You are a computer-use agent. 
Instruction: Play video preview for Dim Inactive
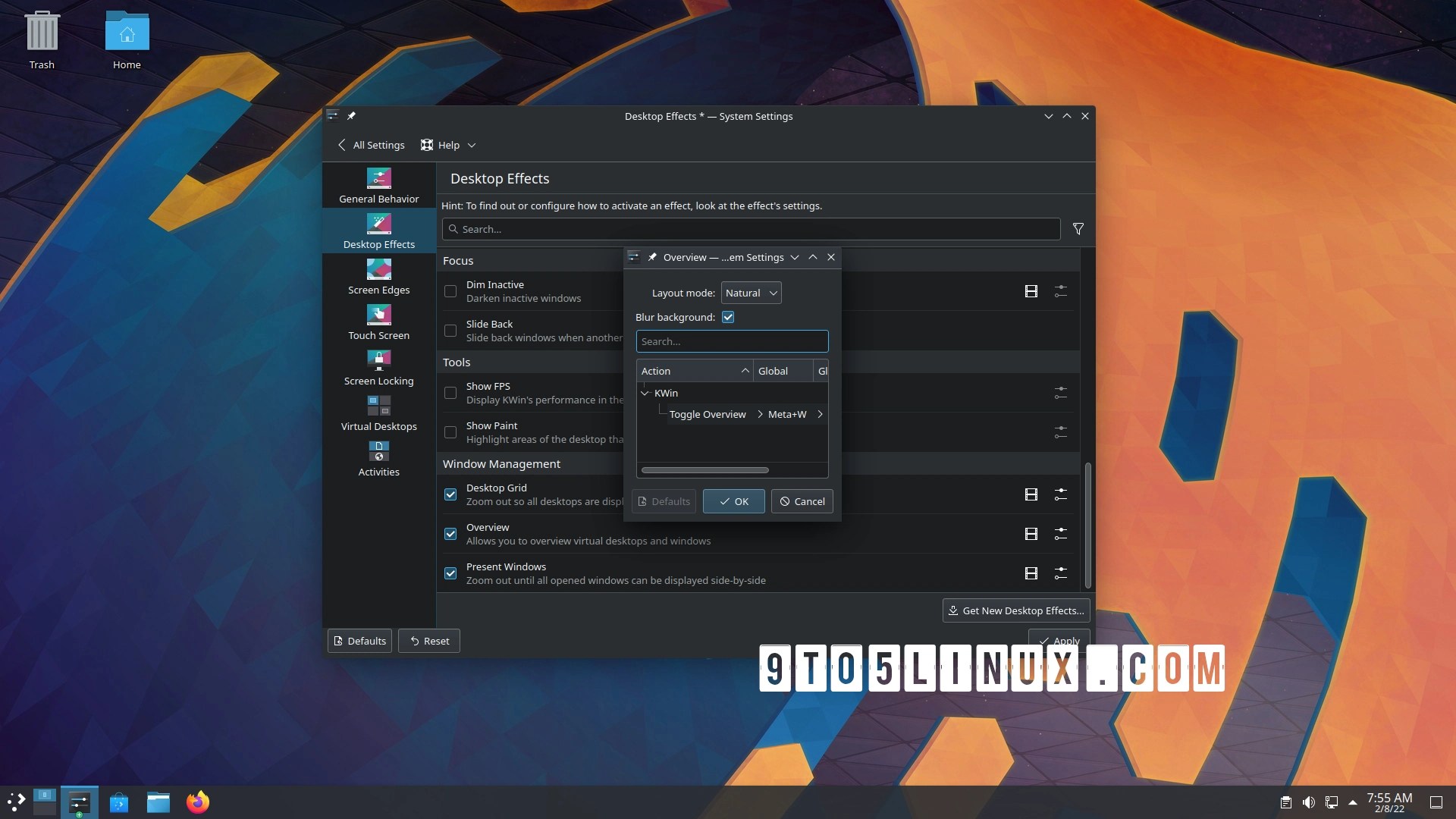point(1031,291)
